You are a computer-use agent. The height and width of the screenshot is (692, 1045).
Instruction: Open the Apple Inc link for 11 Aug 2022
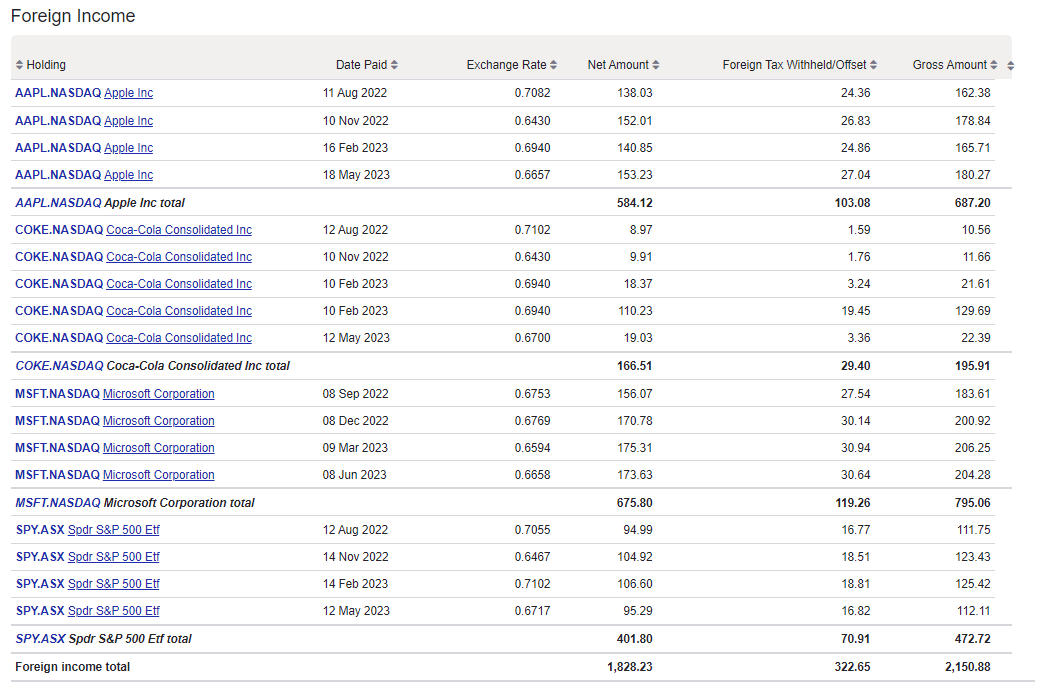coord(128,92)
